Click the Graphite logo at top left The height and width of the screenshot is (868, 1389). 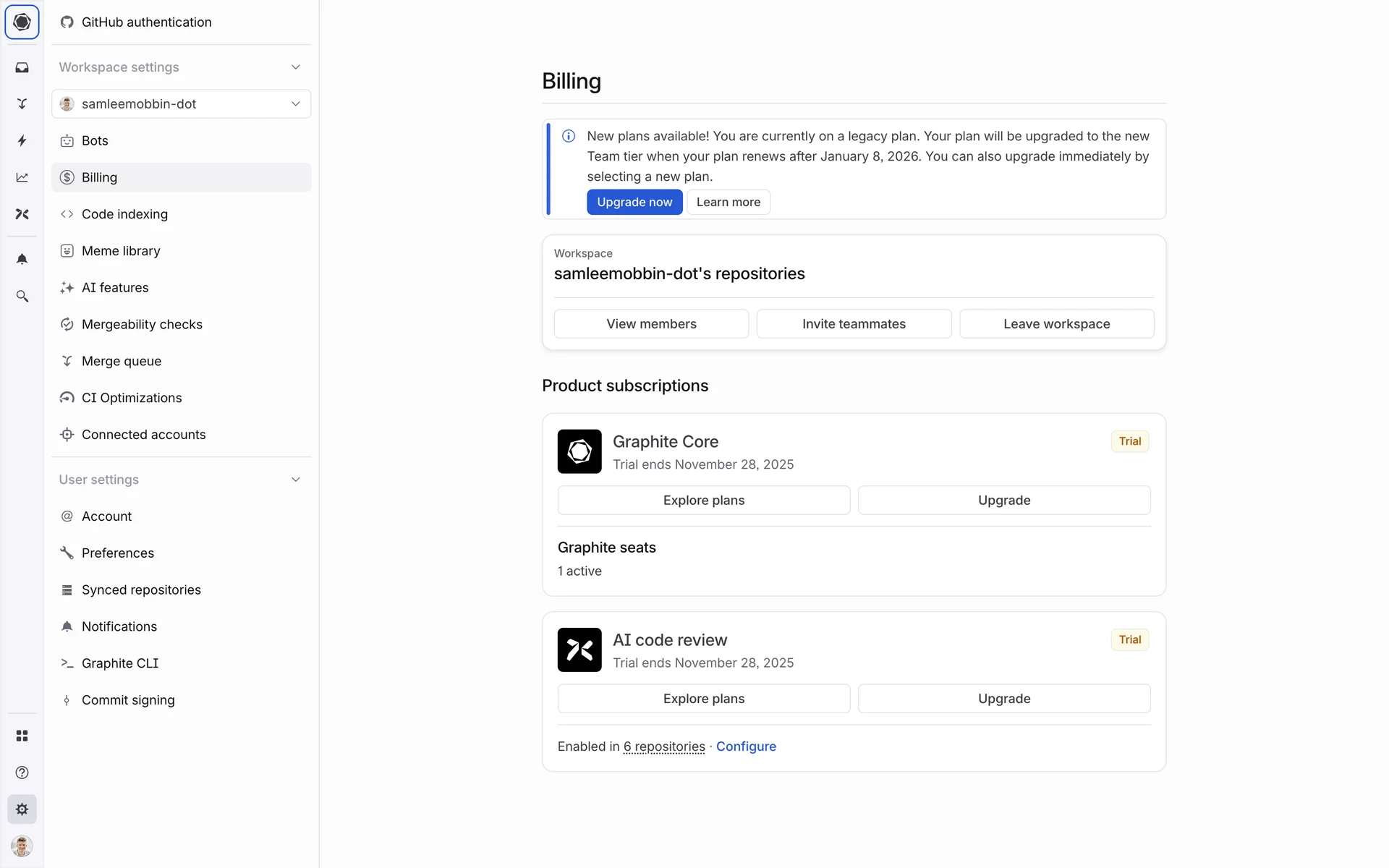22,22
